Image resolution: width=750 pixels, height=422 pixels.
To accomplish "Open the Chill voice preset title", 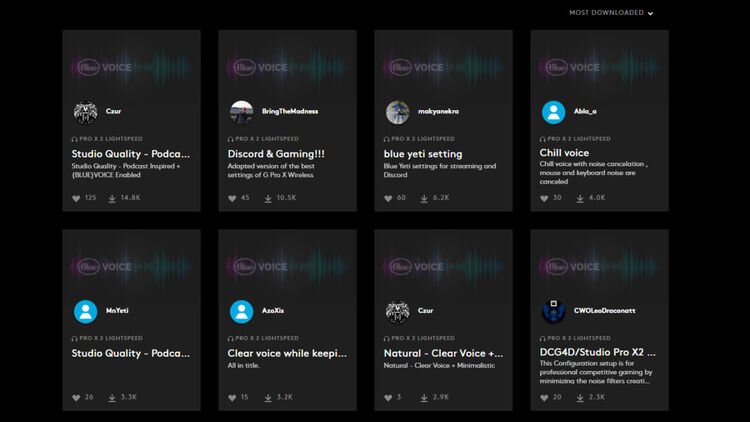I will (564, 154).
